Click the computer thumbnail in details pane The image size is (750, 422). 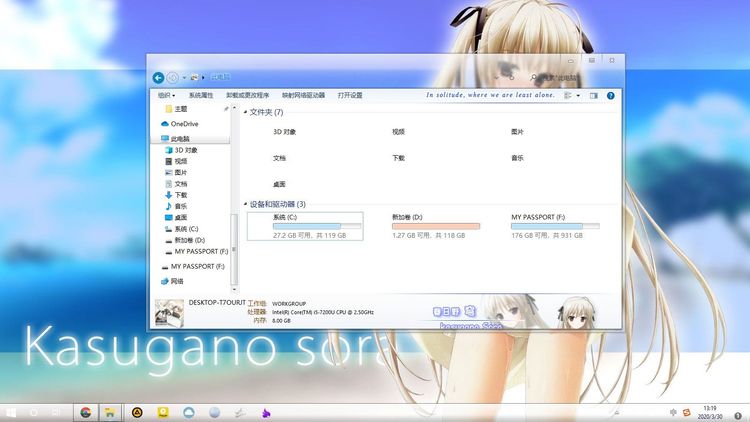(x=169, y=313)
